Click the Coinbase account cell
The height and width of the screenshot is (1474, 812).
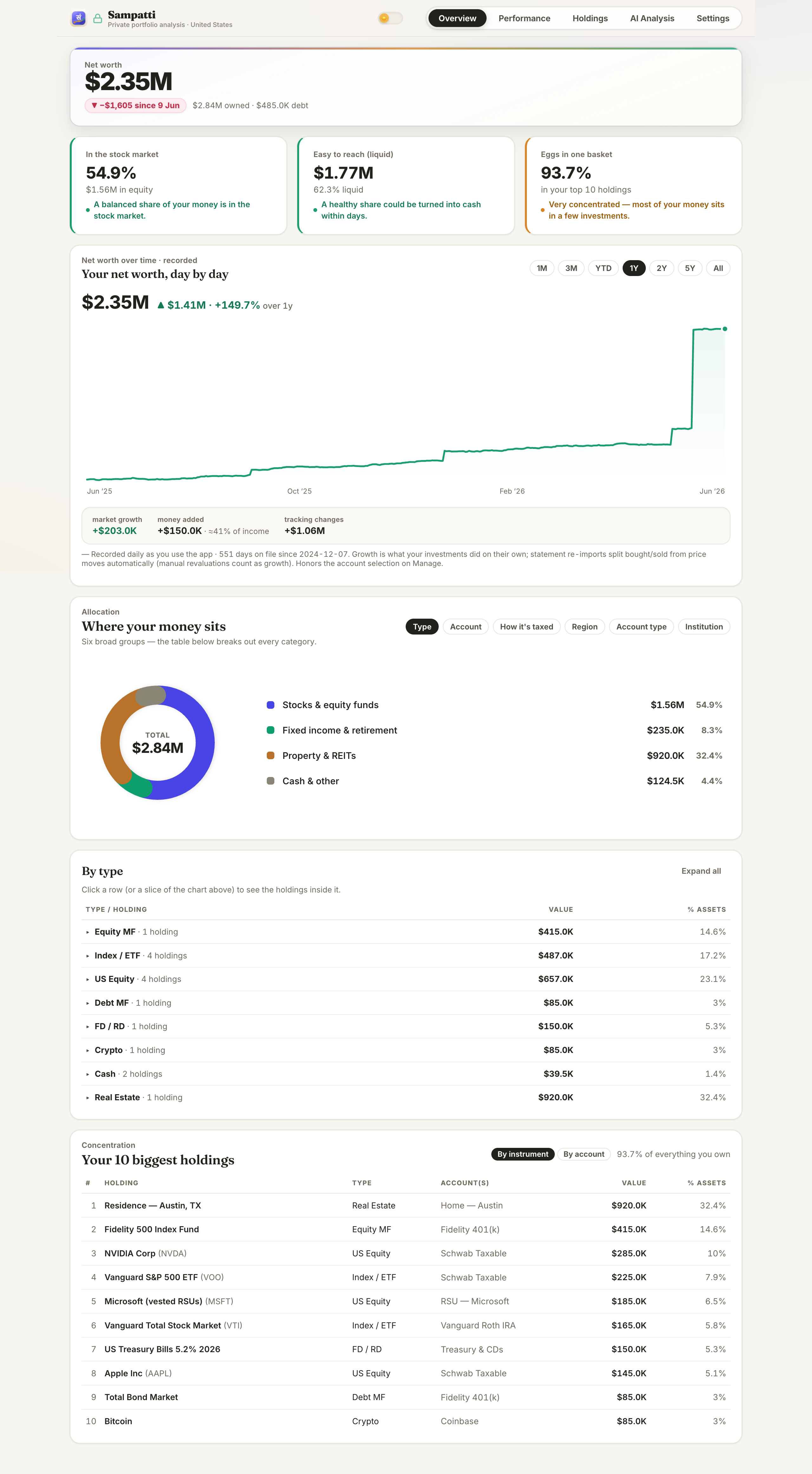point(460,1421)
